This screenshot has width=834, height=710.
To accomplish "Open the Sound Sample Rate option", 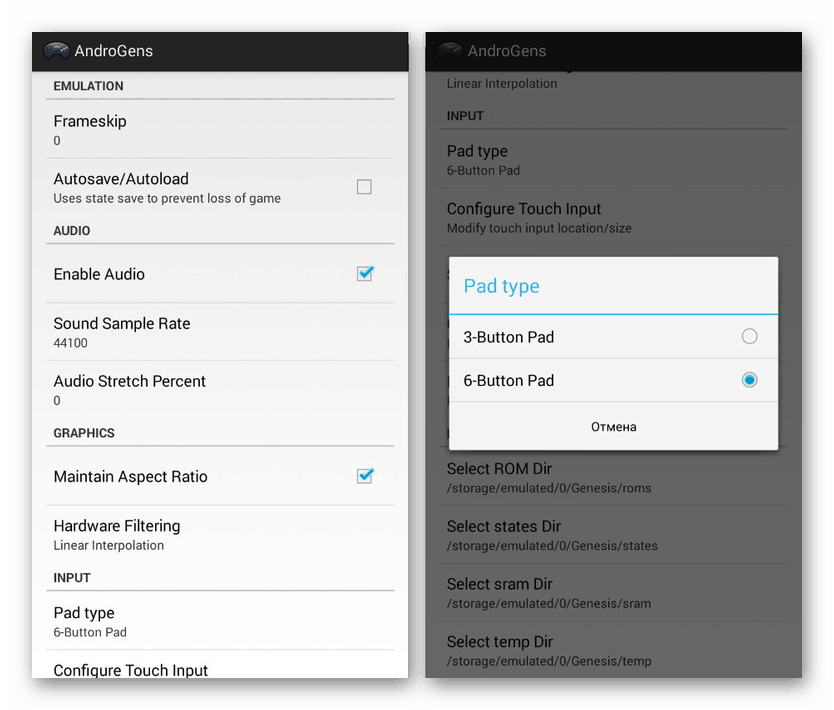I will [x=220, y=332].
